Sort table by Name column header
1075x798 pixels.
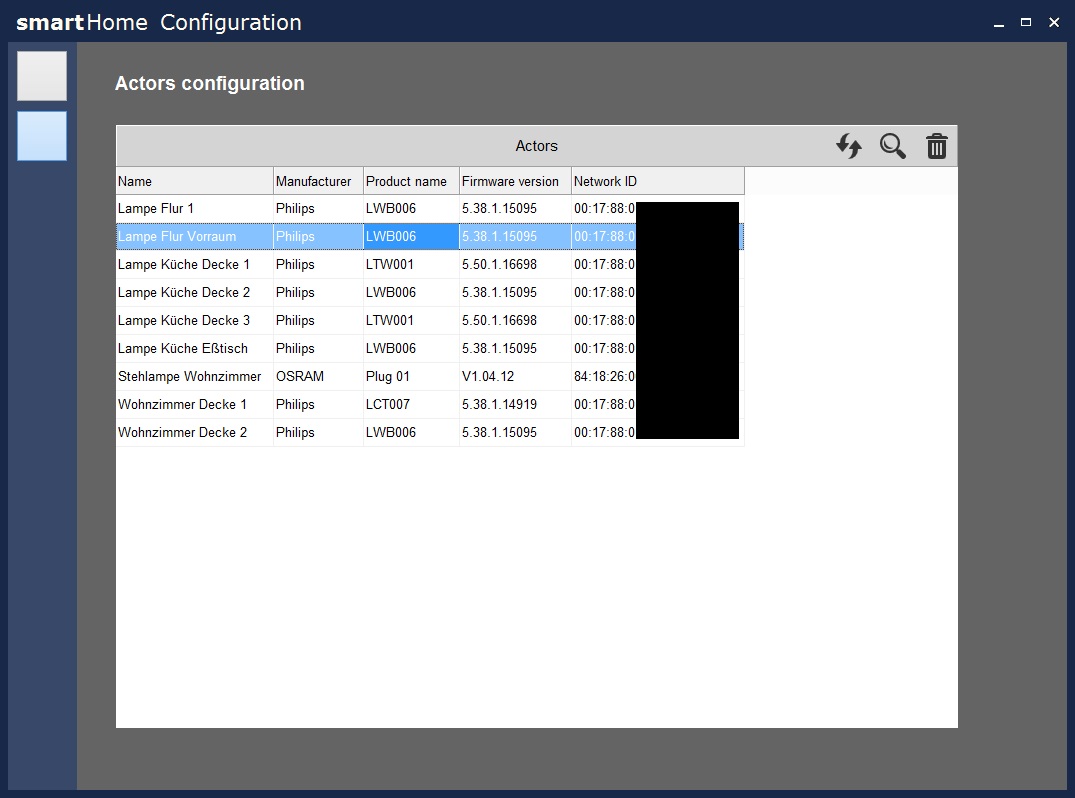coord(194,181)
